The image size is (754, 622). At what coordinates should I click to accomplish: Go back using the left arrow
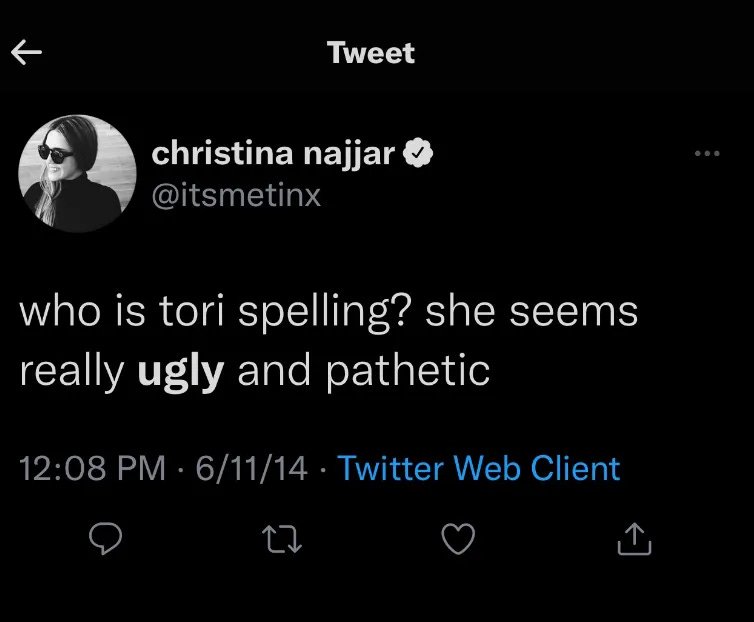27,53
